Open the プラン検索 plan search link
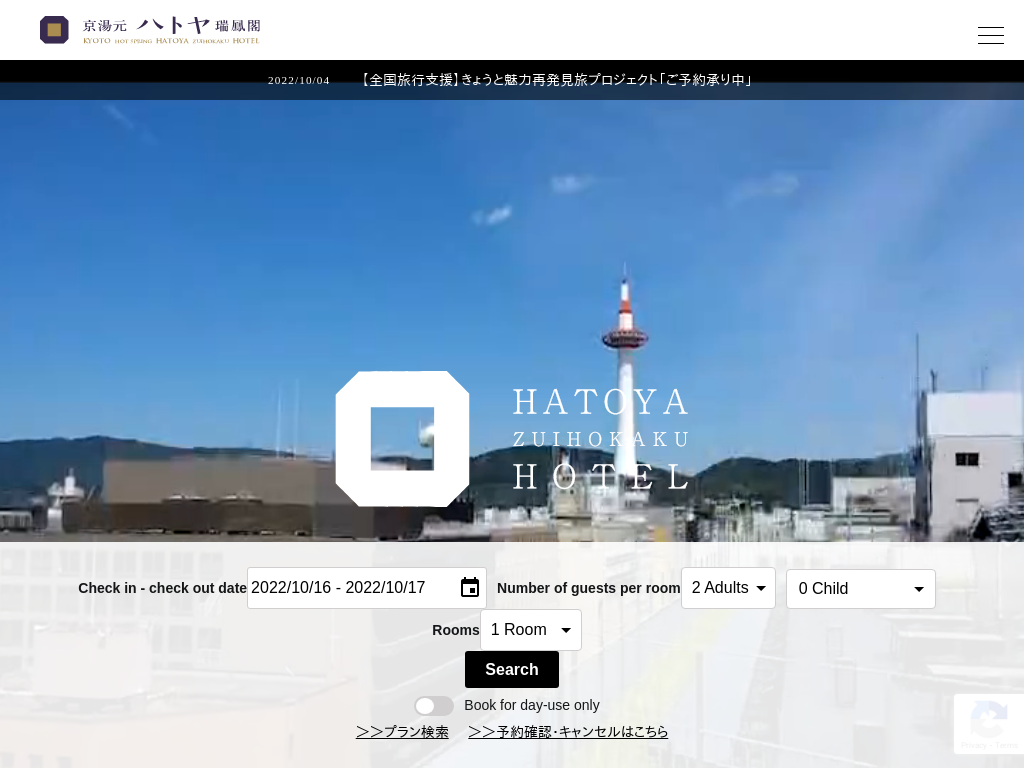 [402, 732]
